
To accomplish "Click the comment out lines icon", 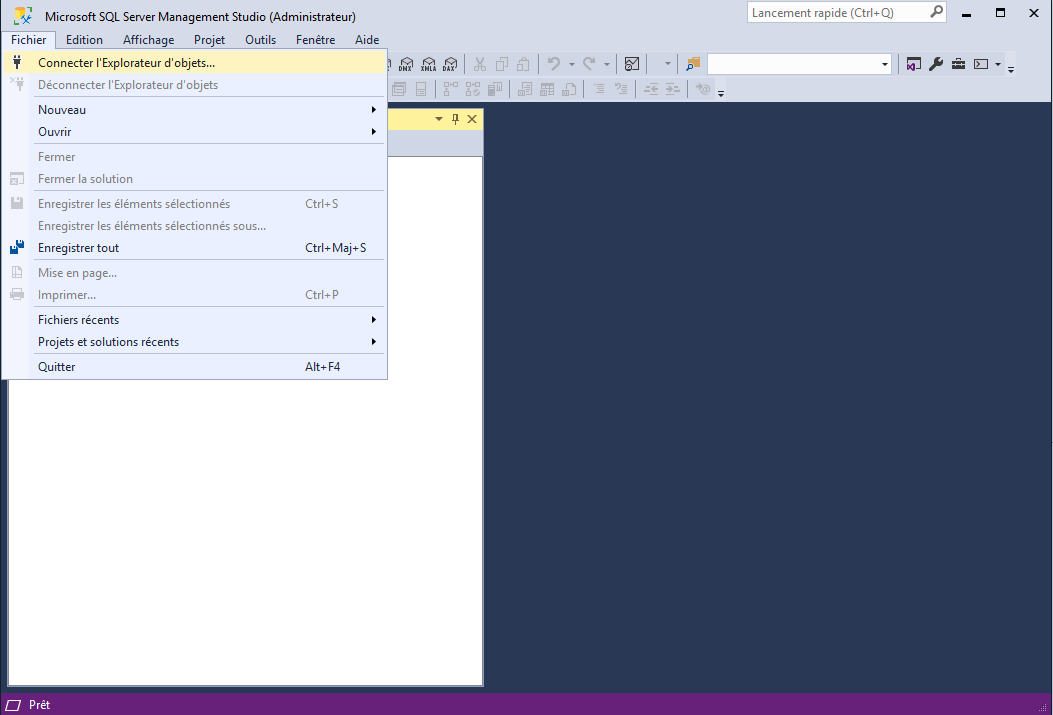I will pos(599,89).
